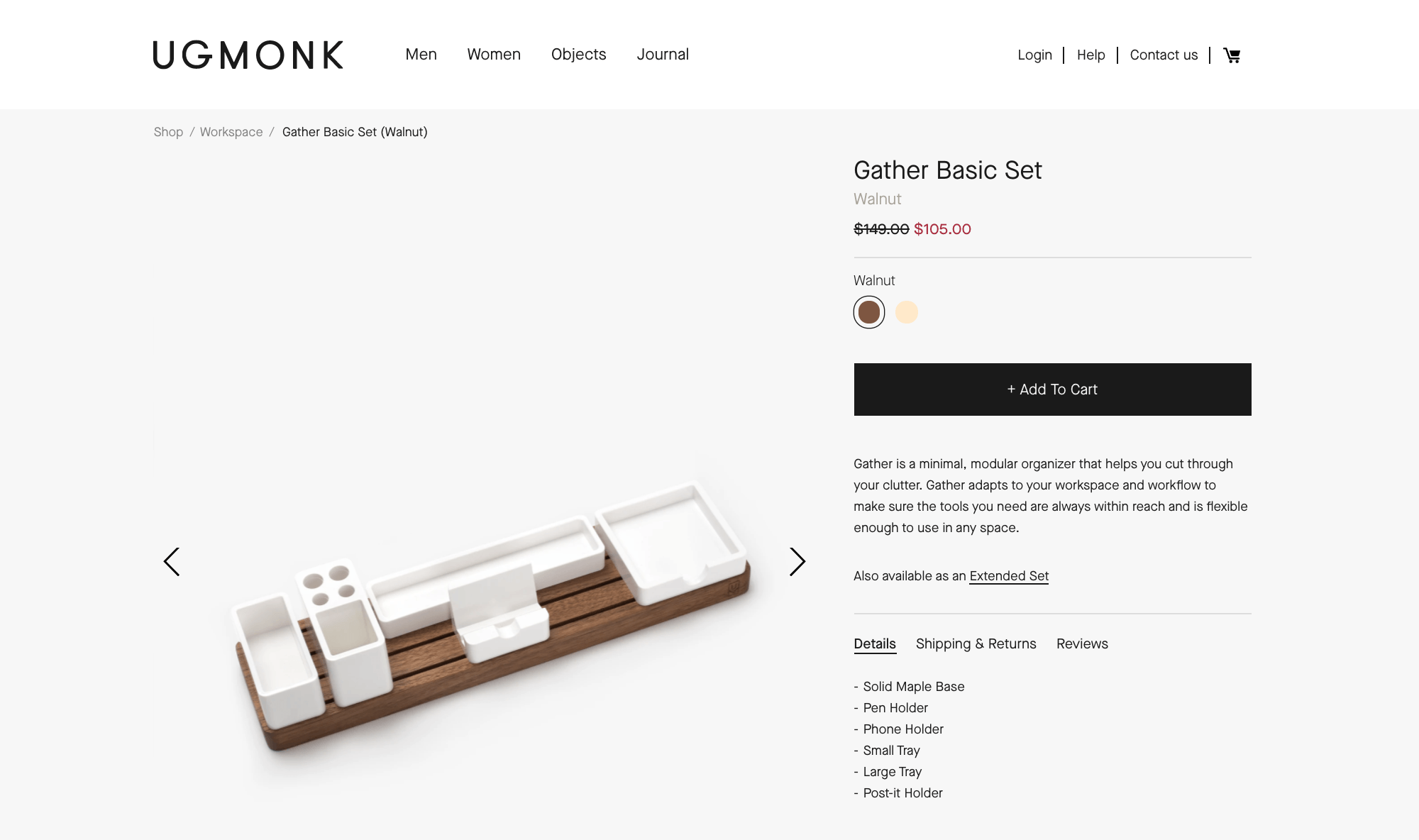Click the Login link in header
The width and height of the screenshot is (1419, 840).
pos(1034,55)
